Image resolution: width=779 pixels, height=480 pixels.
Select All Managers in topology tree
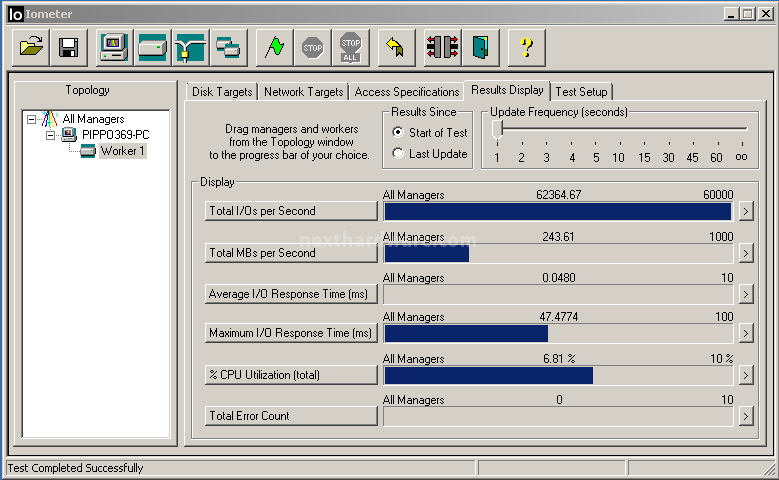93,119
